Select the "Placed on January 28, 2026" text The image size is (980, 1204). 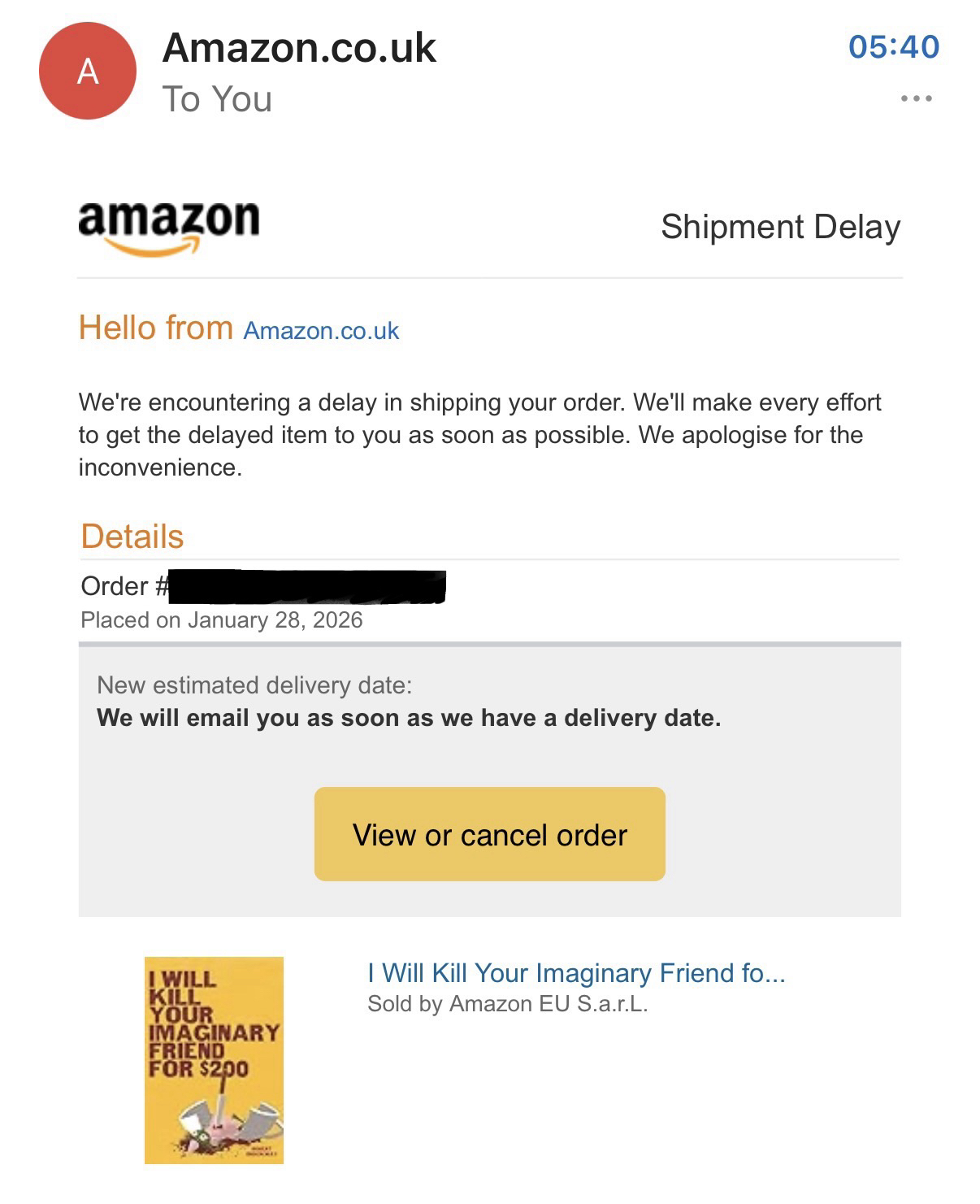221,620
